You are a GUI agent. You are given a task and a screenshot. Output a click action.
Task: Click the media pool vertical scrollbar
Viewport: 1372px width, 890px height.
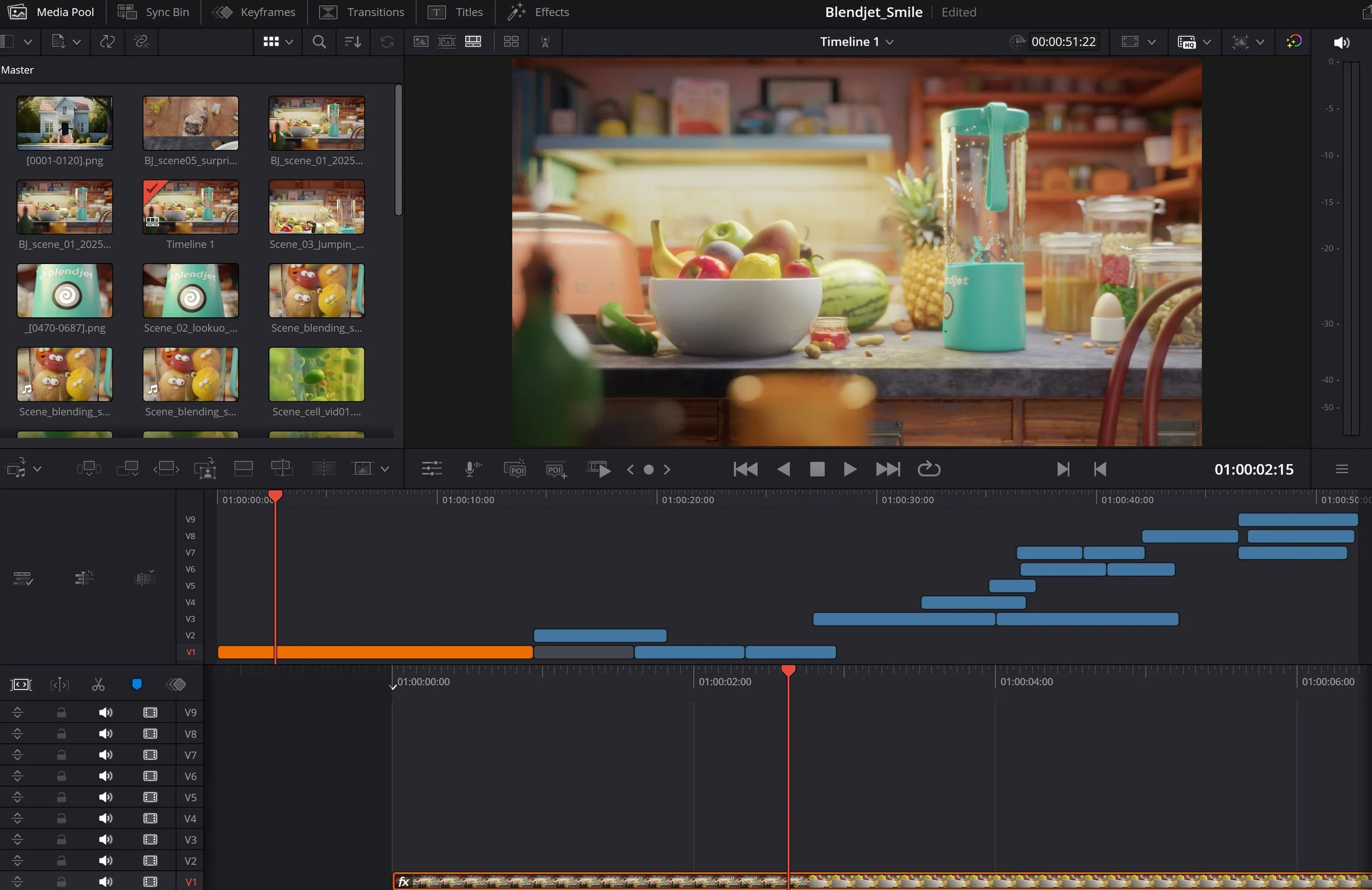click(398, 150)
